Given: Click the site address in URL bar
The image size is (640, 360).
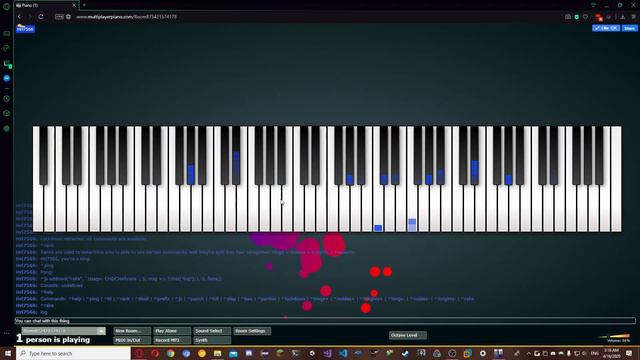Looking at the screenshot, I should coord(126,17).
